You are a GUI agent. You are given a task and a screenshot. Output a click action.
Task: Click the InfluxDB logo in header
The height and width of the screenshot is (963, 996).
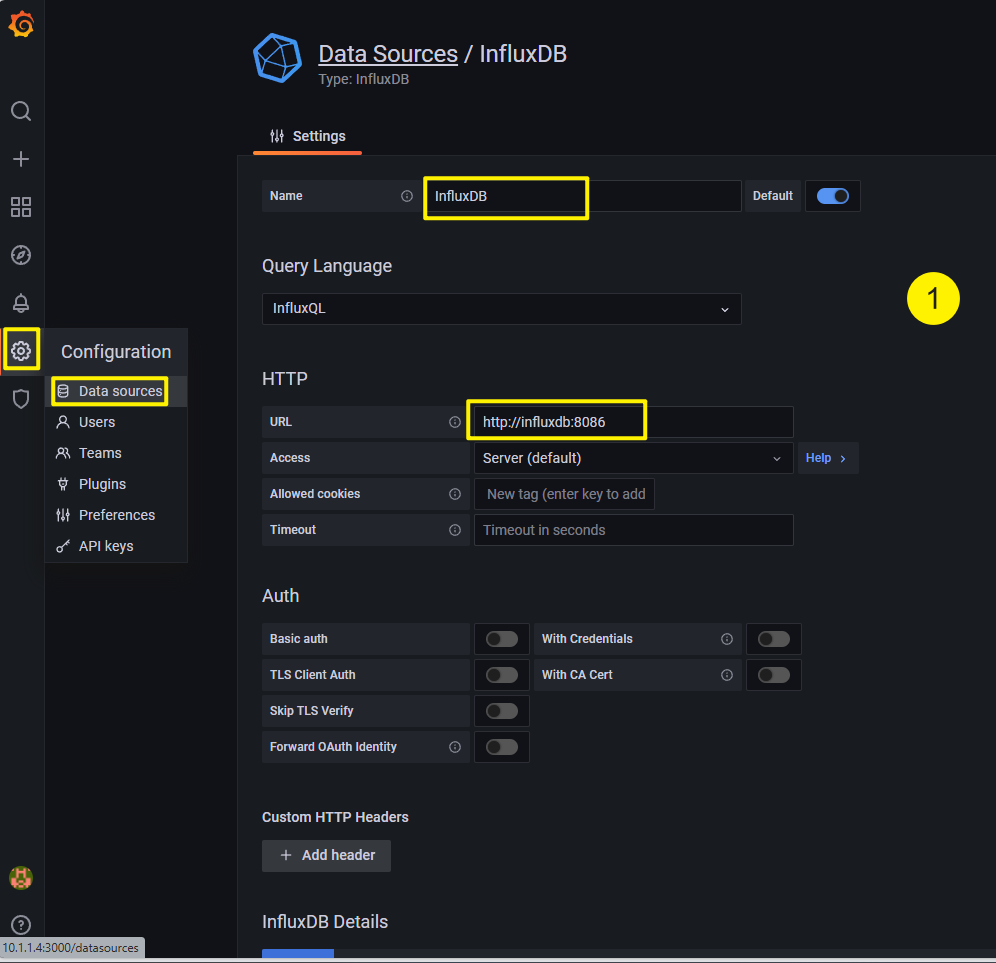tap(278, 58)
